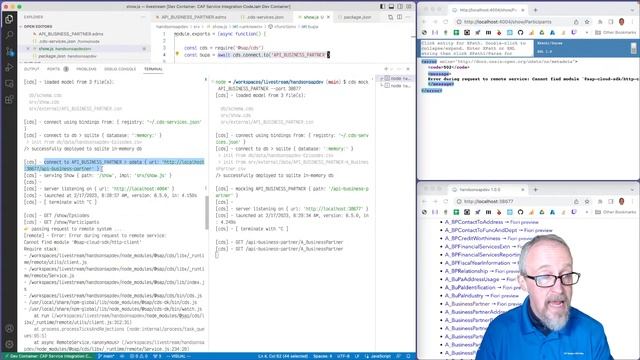The image size is (640, 360).
Task: Open the Explorer view in the activity bar
Action: click(9, 19)
